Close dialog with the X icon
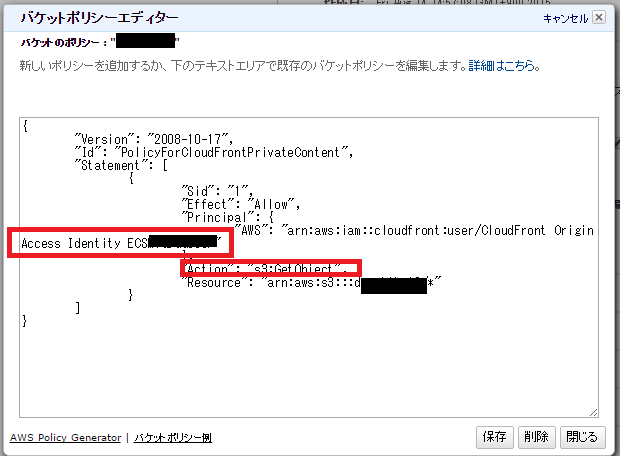 [599, 17]
